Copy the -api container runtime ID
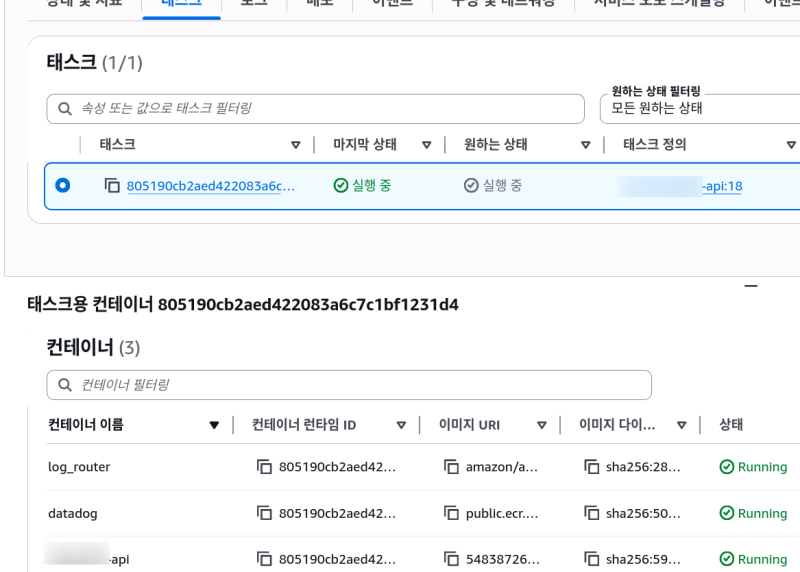 [x=264, y=559]
